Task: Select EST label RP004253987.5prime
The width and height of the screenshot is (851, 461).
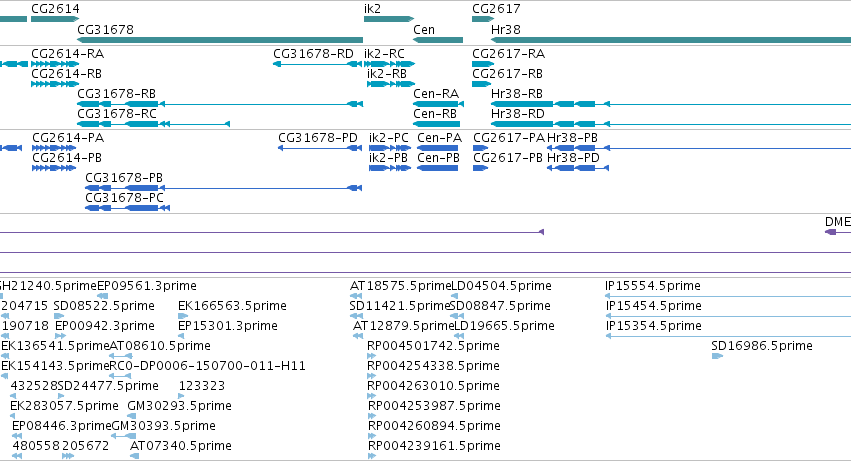Action: click(x=434, y=407)
